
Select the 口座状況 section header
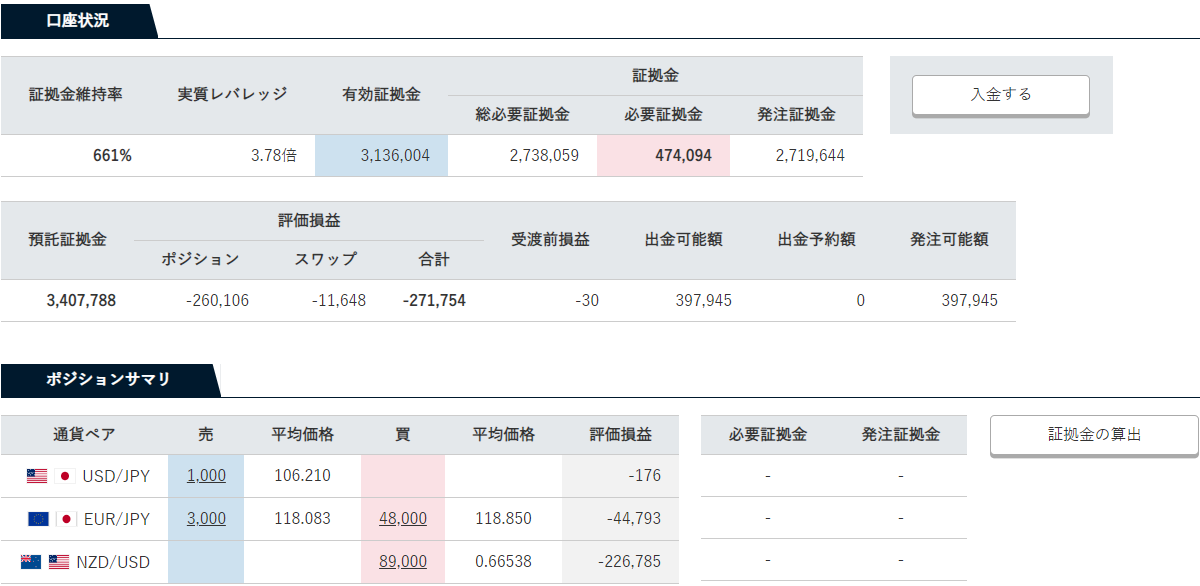pos(81,20)
